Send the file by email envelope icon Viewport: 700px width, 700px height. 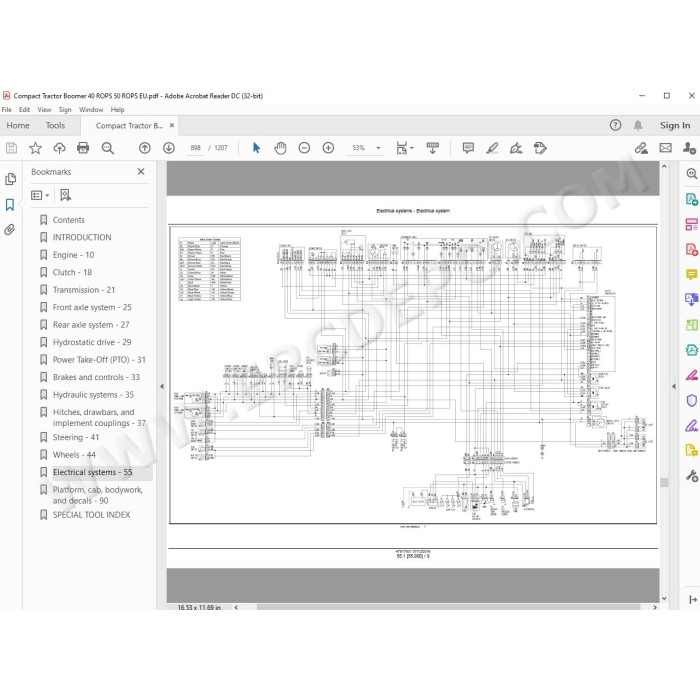click(x=666, y=148)
